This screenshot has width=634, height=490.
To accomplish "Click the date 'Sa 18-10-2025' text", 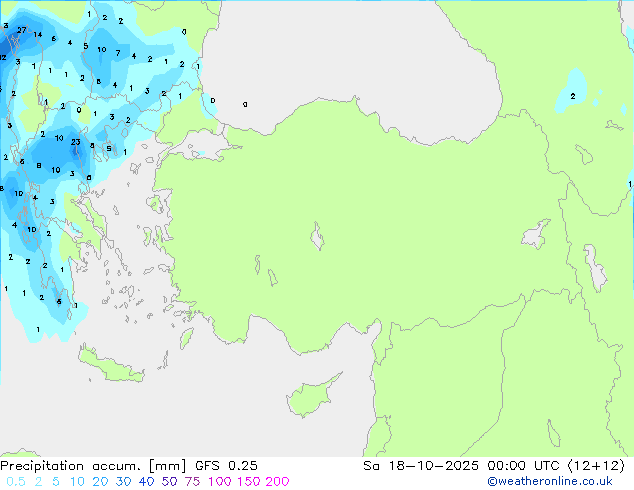I will pyautogui.click(x=421, y=466).
